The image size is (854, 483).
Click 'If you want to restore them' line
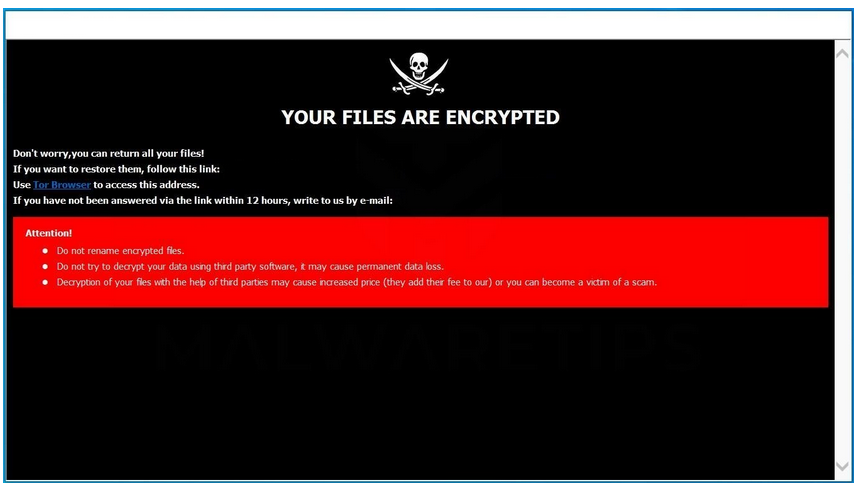pyautogui.click(x=117, y=169)
